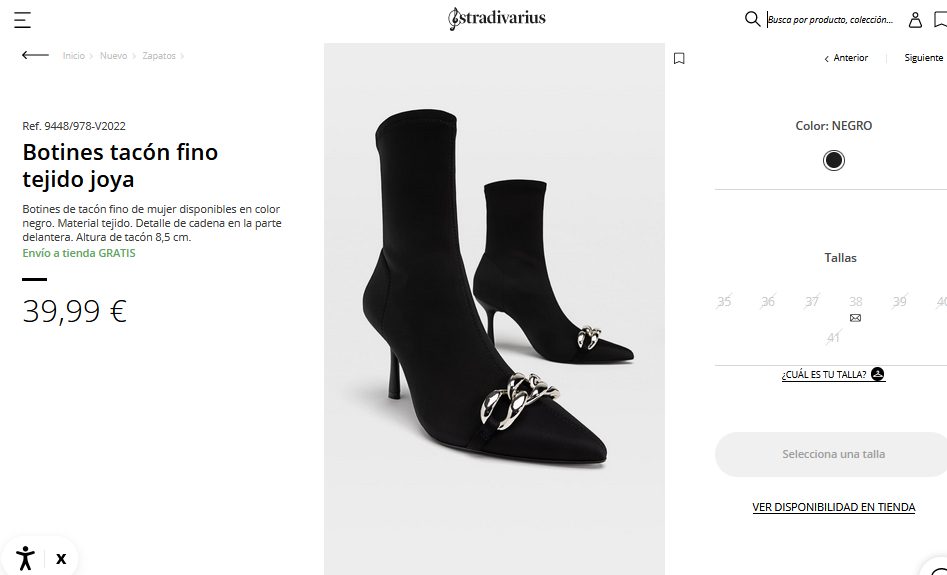Select size 36
The image size is (947, 575).
pos(768,302)
